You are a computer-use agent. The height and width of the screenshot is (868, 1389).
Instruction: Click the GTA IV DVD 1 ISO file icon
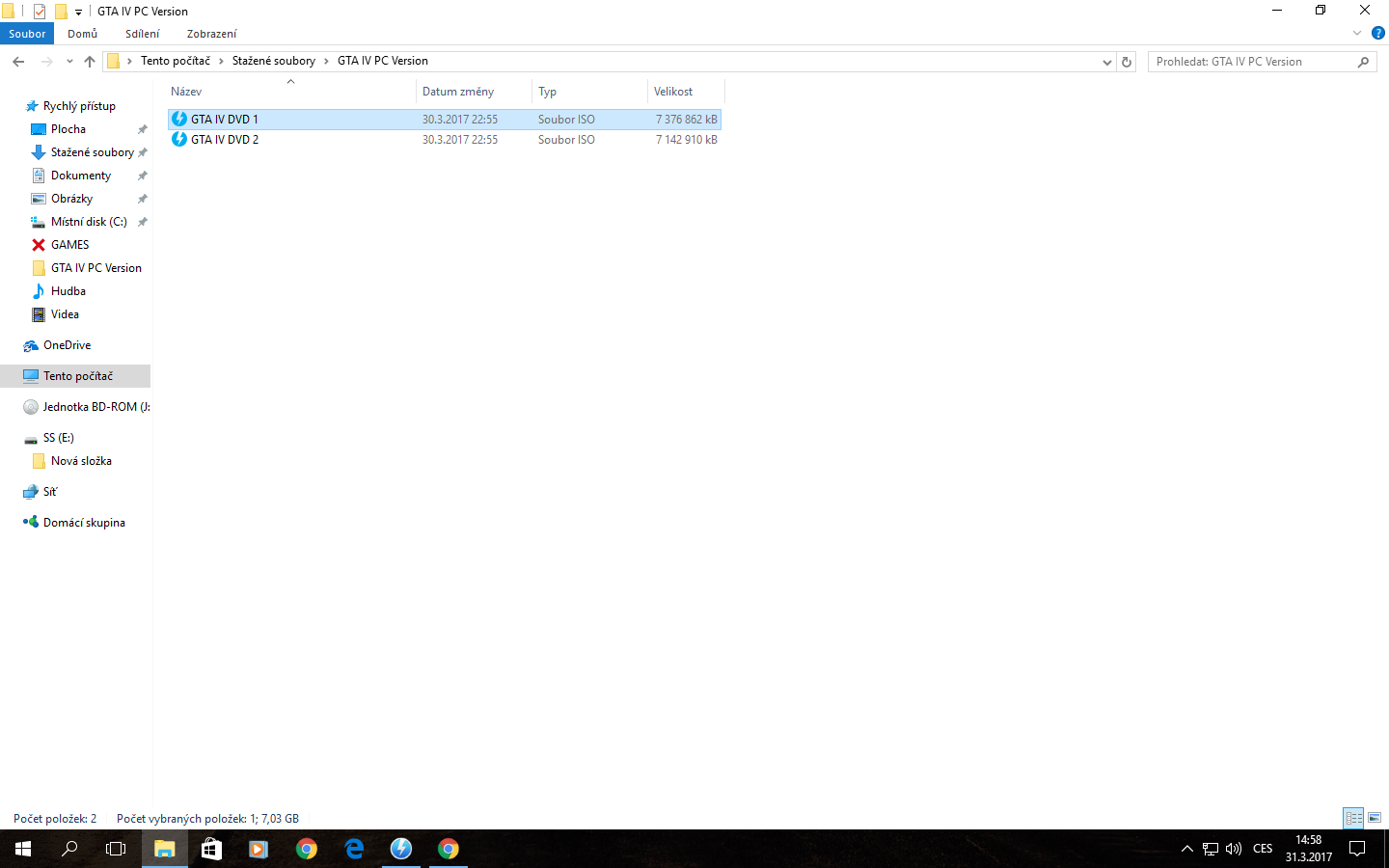point(179,120)
